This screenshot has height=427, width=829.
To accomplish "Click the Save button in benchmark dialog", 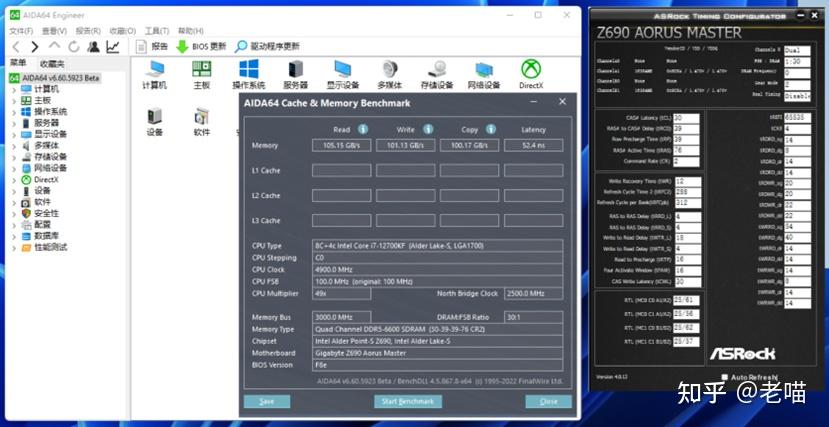I will point(267,402).
